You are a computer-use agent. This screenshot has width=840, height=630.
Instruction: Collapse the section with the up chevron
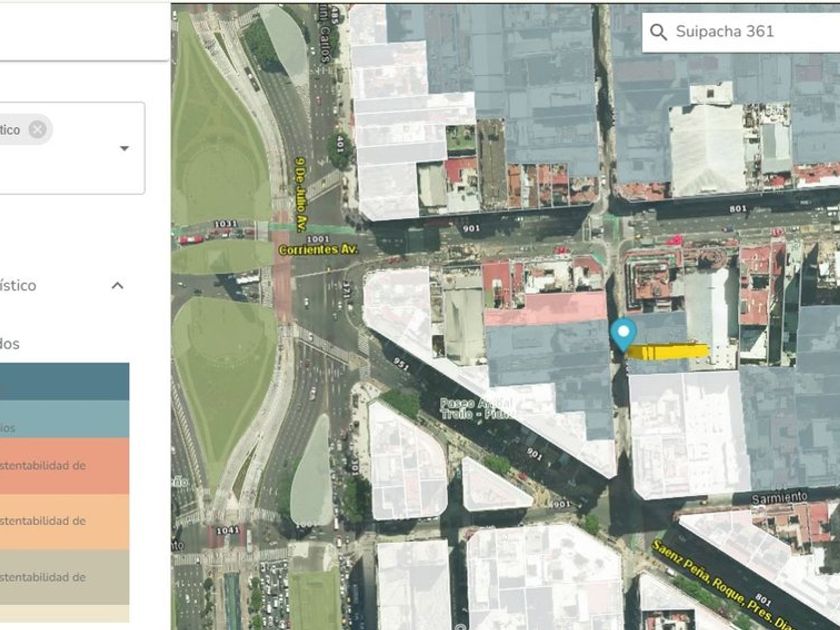click(117, 286)
